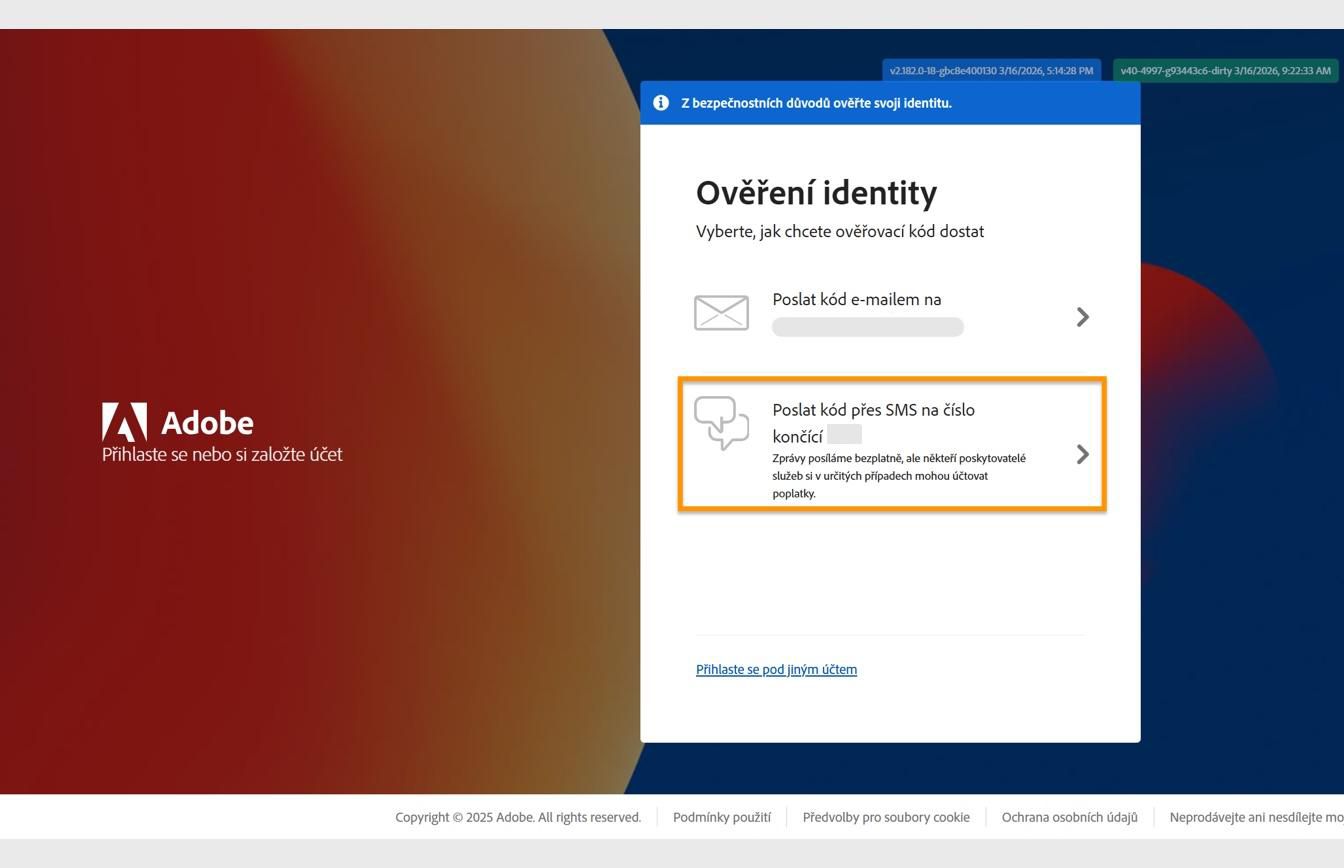Click the green version badge v40-4997
Image resolution: width=1344 pixels, height=868 pixels.
point(1224,71)
